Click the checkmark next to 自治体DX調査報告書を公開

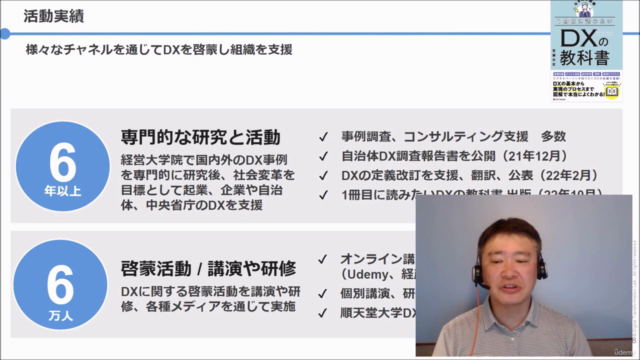pyautogui.click(x=323, y=156)
